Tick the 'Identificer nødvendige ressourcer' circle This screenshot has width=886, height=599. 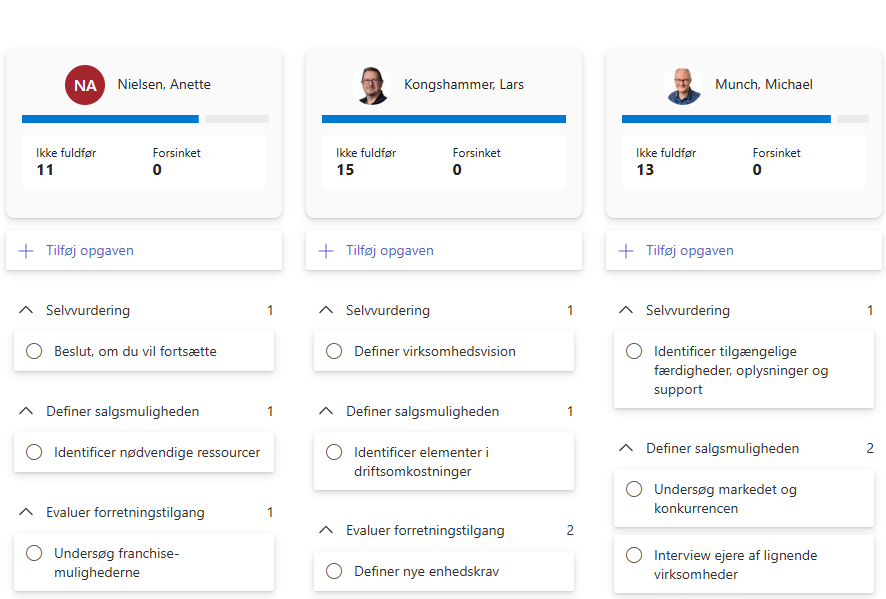pyautogui.click(x=34, y=452)
